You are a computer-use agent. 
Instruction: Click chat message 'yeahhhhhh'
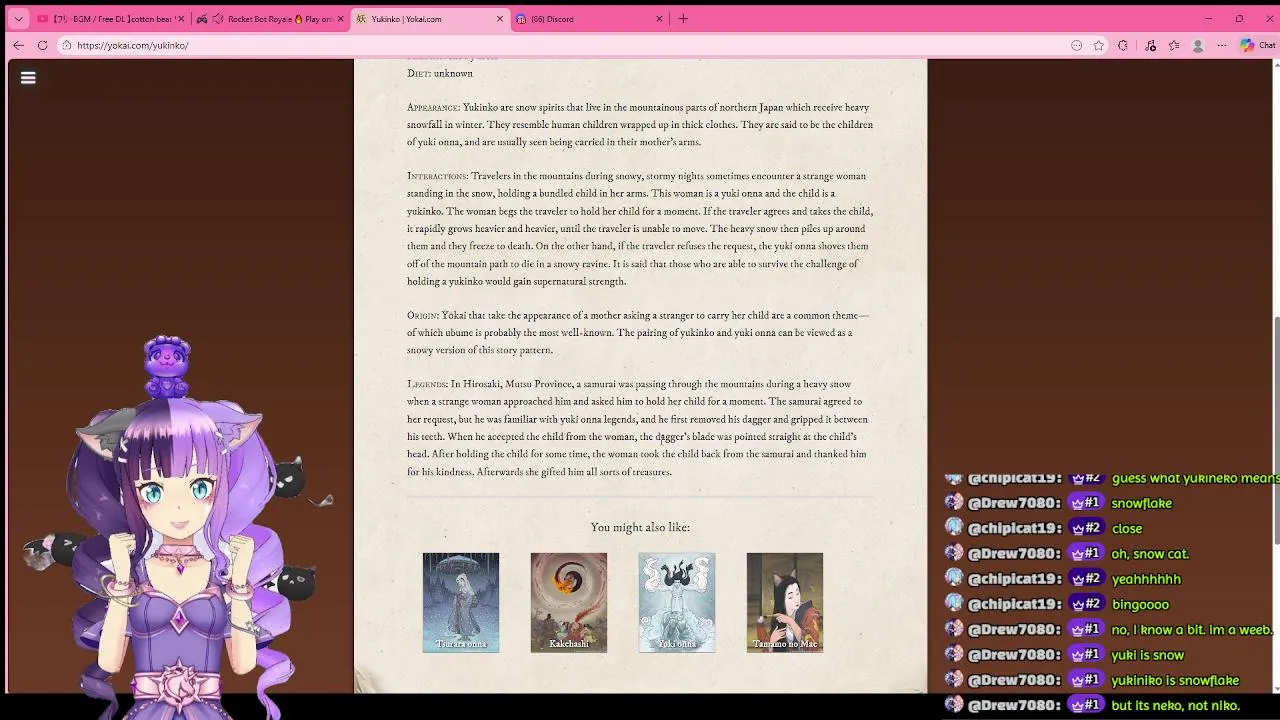(1146, 579)
